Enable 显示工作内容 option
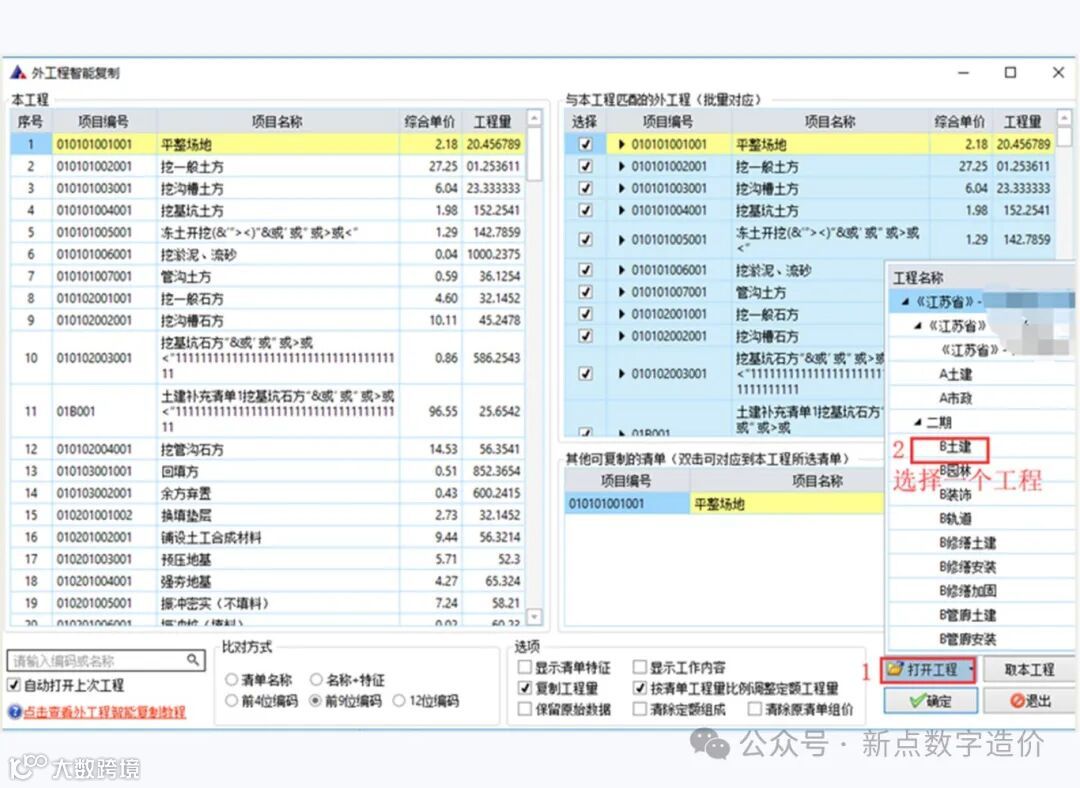 coord(639,667)
